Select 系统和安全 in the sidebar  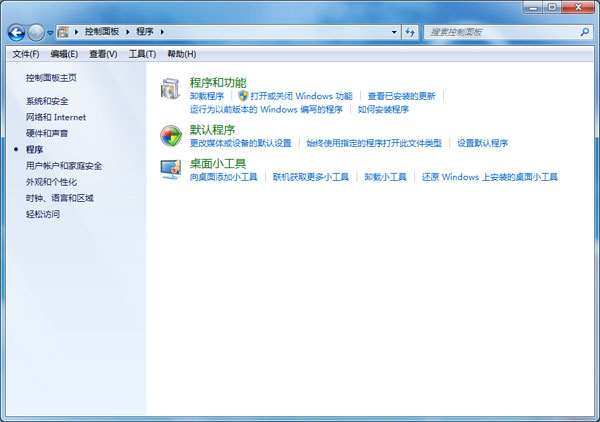(47, 101)
